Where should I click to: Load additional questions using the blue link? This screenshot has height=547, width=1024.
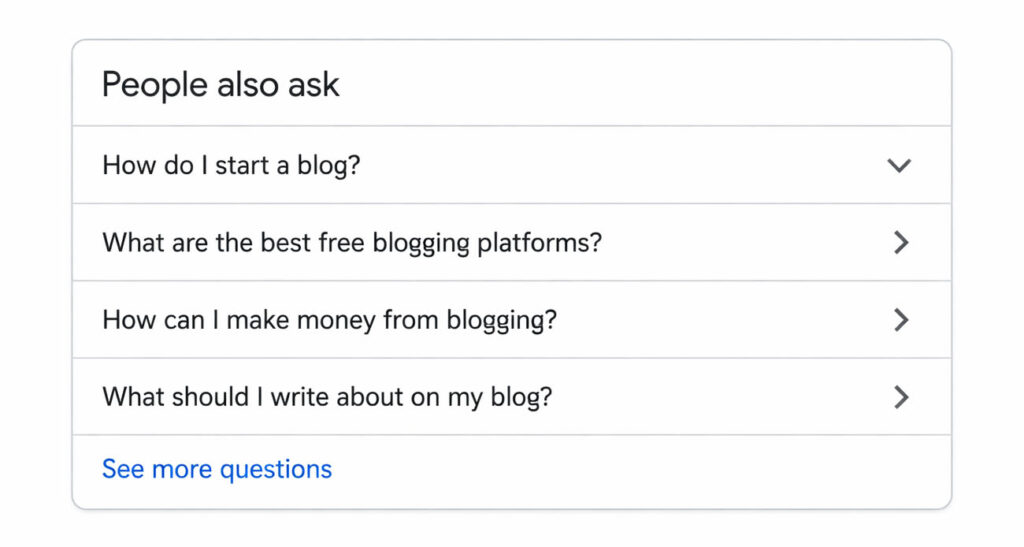[x=217, y=469]
